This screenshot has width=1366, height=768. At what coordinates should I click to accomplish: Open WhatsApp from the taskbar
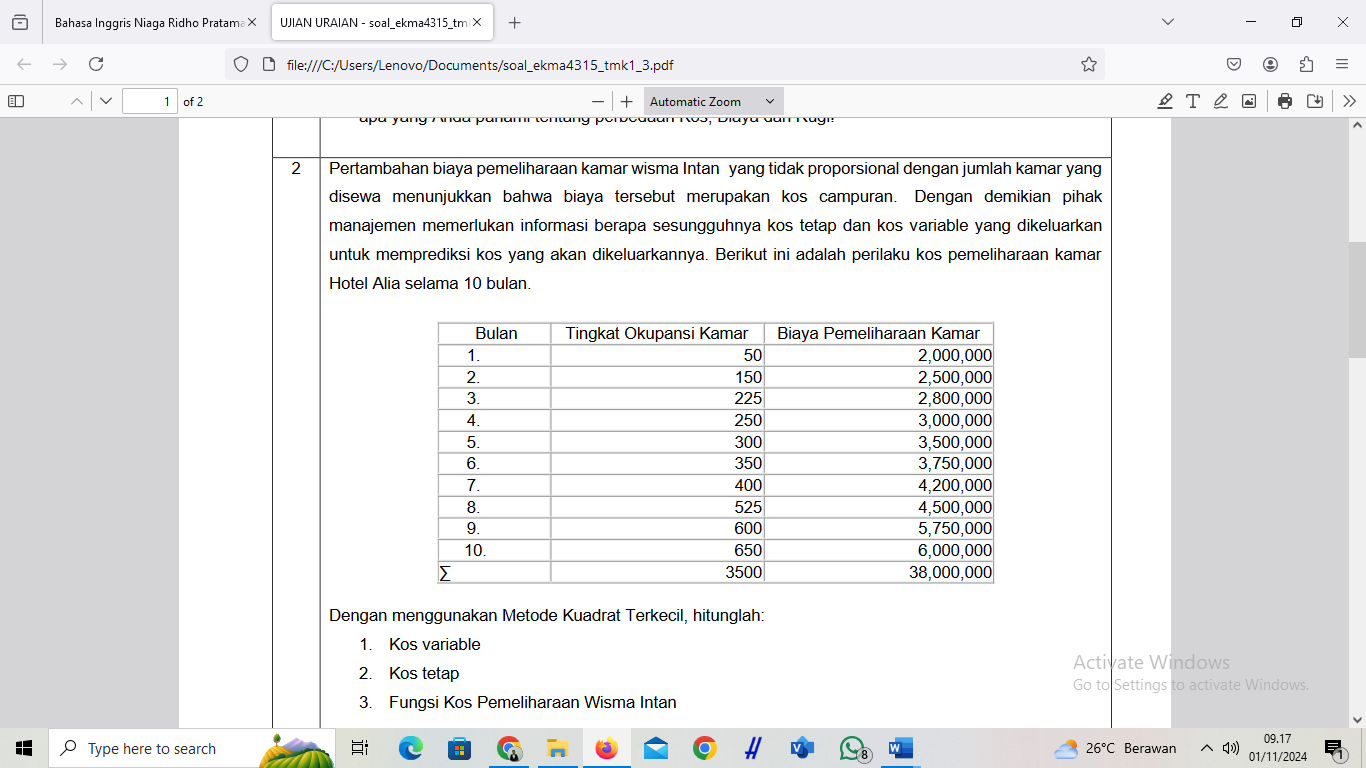click(853, 748)
